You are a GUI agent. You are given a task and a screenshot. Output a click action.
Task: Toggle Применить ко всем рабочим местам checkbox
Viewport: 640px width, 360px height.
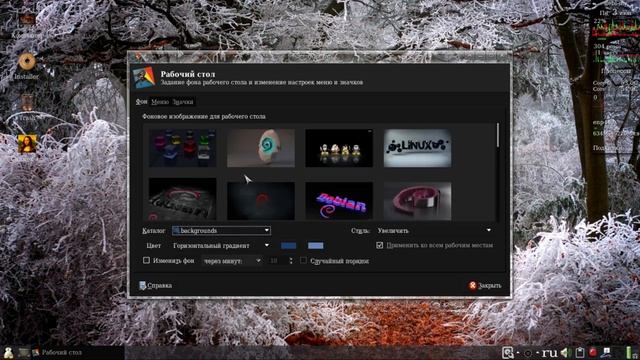tap(380, 245)
